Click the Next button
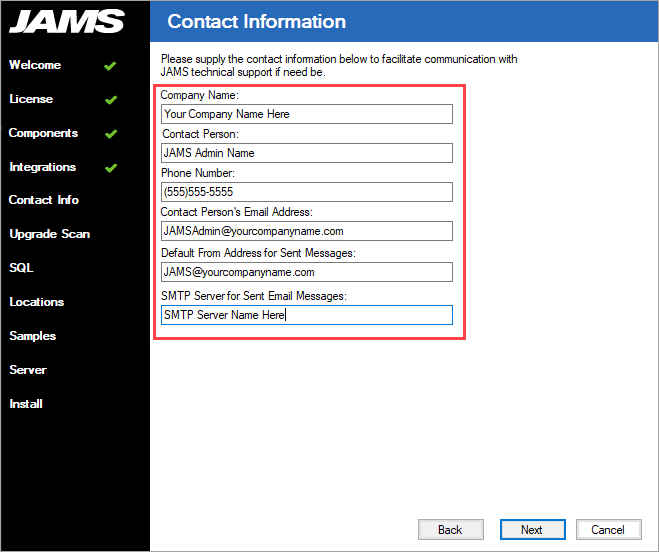This screenshot has height=552, width=659. coord(532,529)
